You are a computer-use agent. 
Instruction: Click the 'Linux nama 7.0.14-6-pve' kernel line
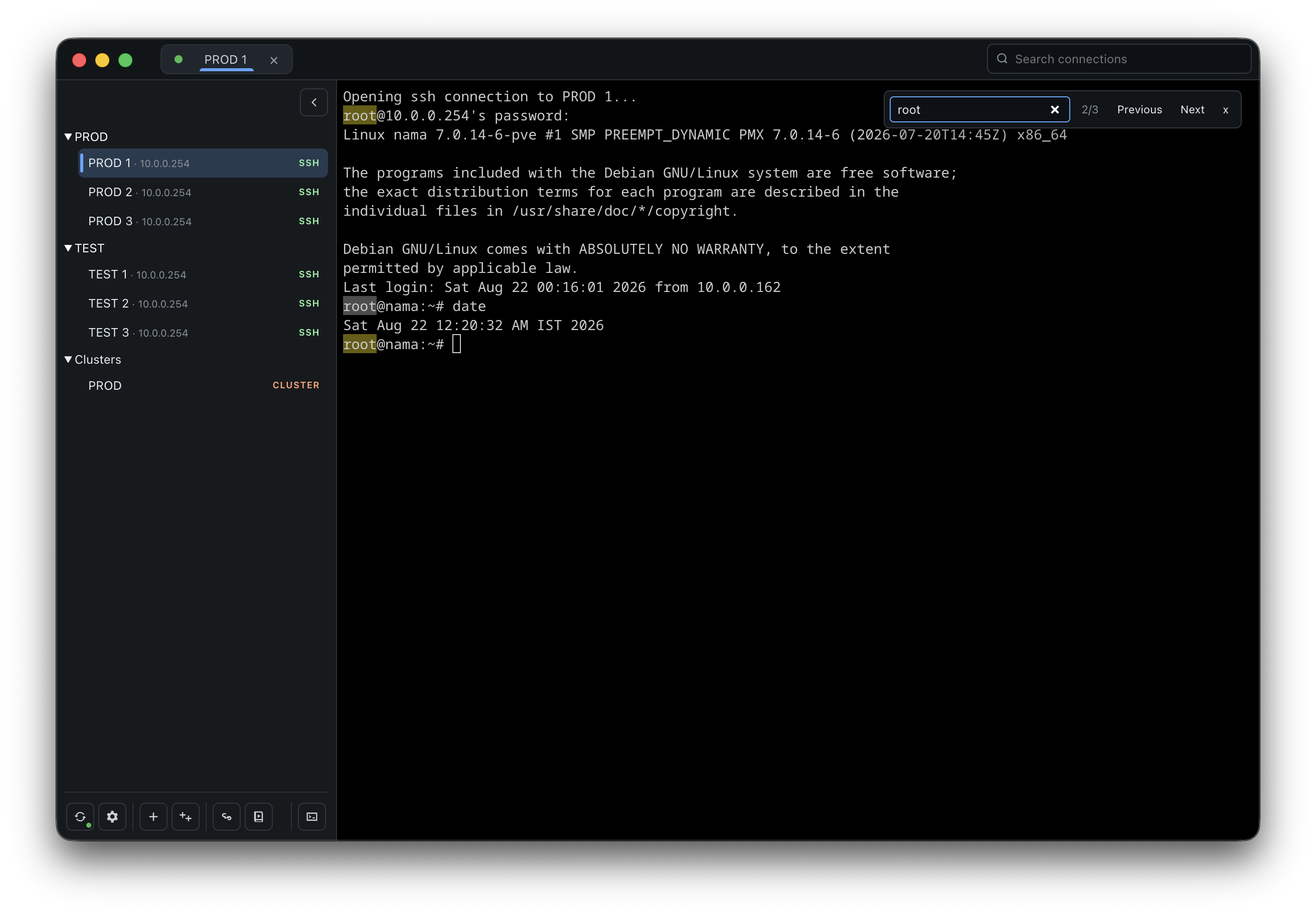(705, 135)
